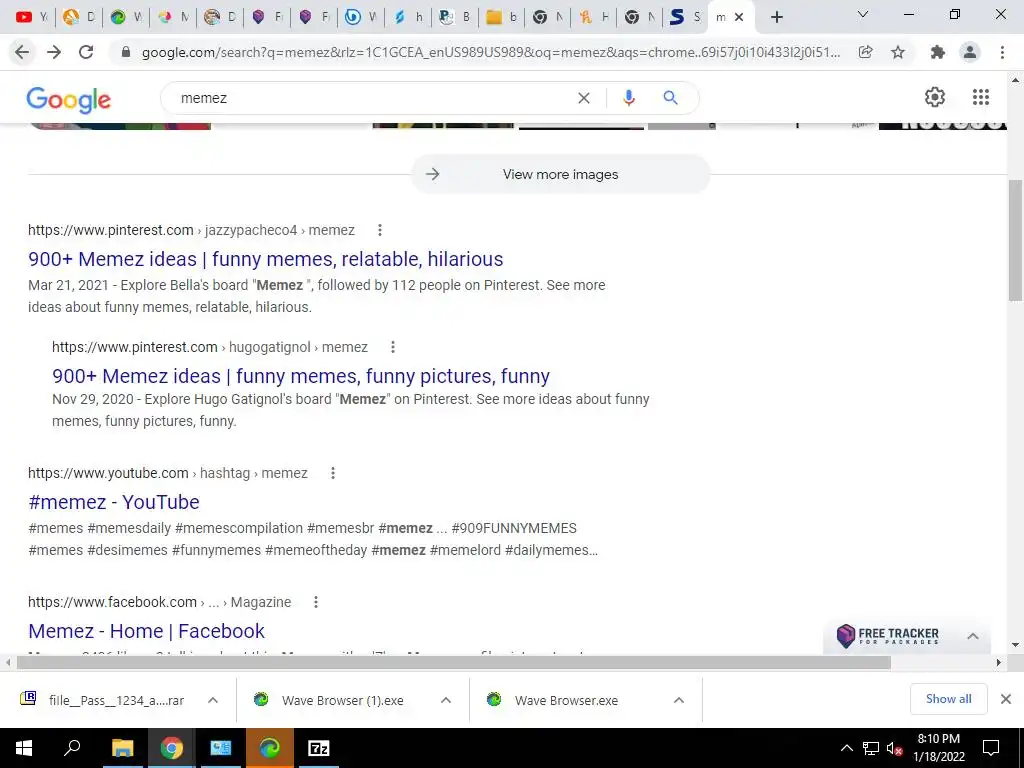Click View more images button
This screenshot has height=768, width=1024.
click(560, 174)
